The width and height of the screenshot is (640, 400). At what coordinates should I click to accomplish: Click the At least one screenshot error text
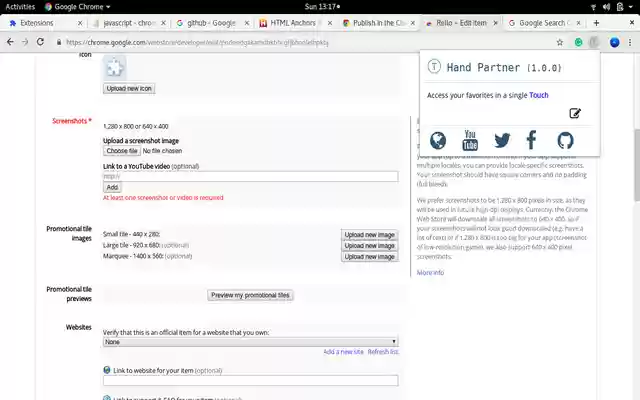tap(163, 198)
